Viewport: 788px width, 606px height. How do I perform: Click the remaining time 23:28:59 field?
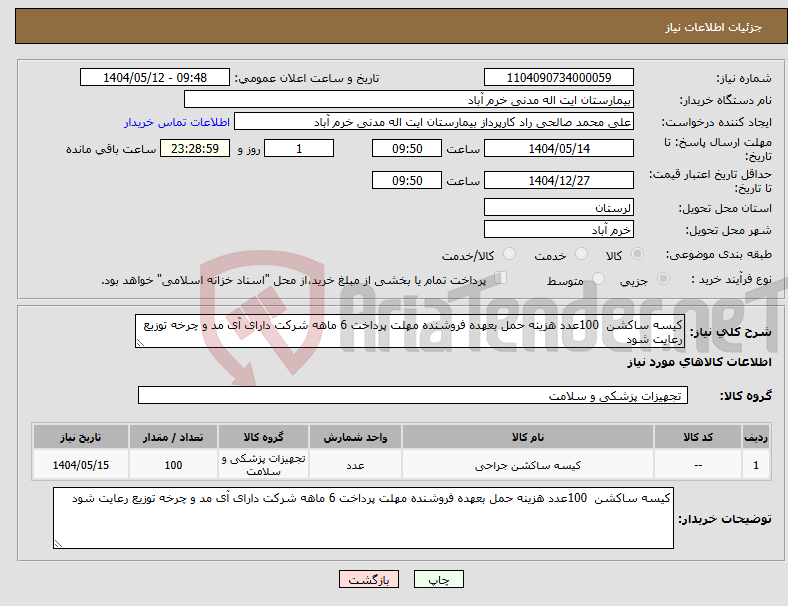194,148
